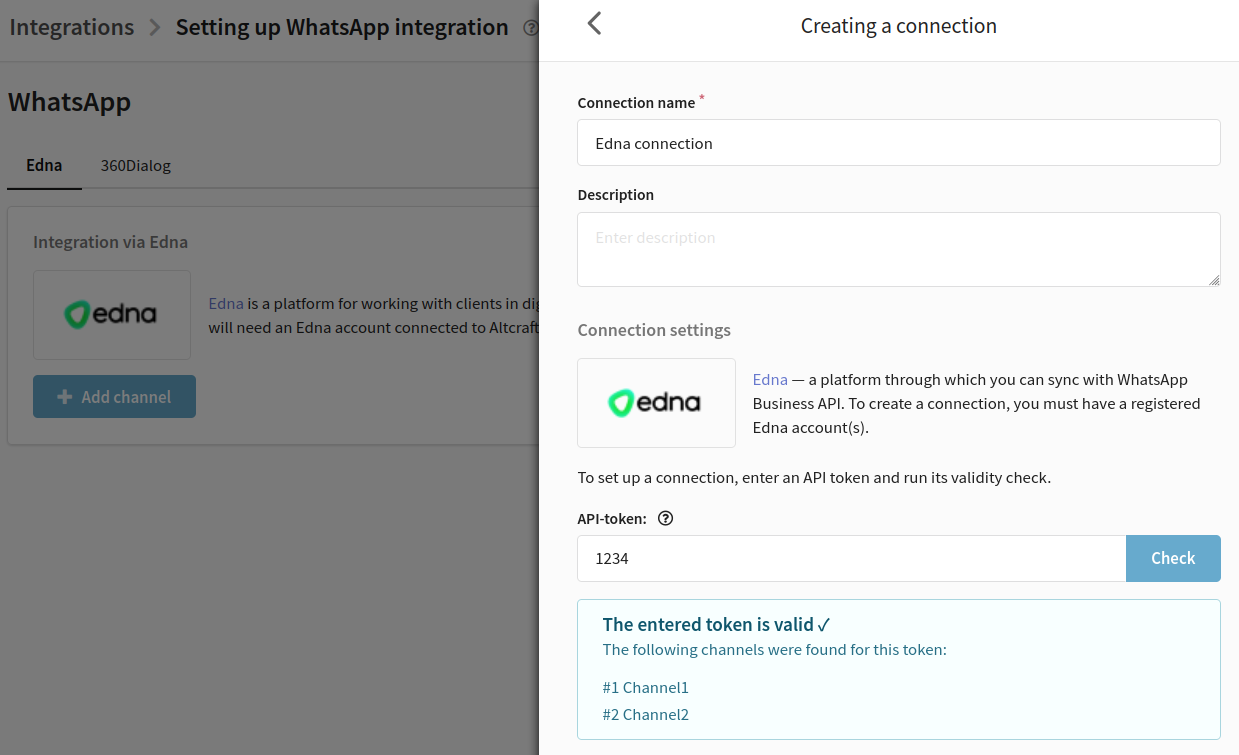Open the Edna link in Connection settings

pyautogui.click(x=770, y=380)
